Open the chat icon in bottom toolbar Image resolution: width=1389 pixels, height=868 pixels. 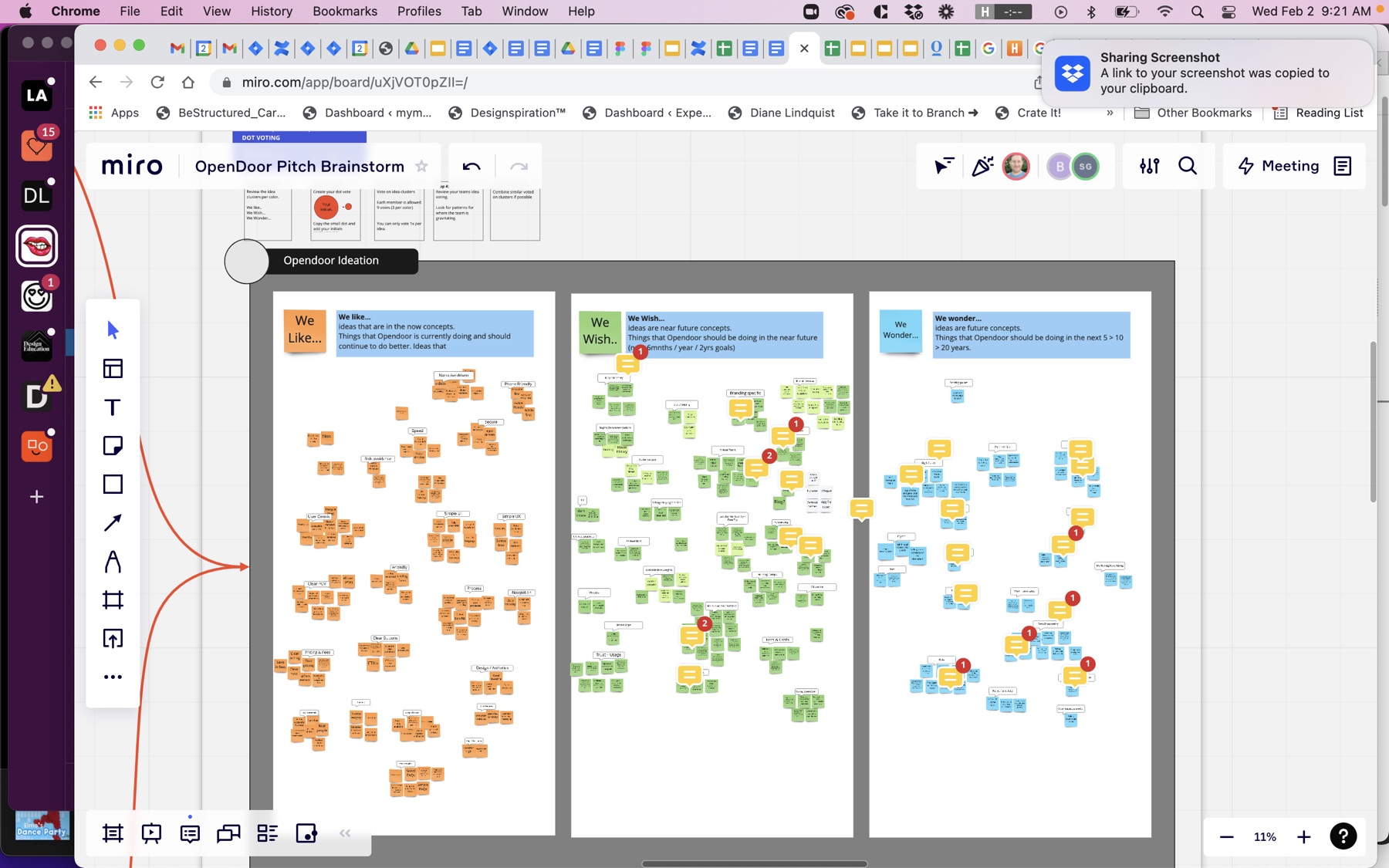click(x=228, y=833)
